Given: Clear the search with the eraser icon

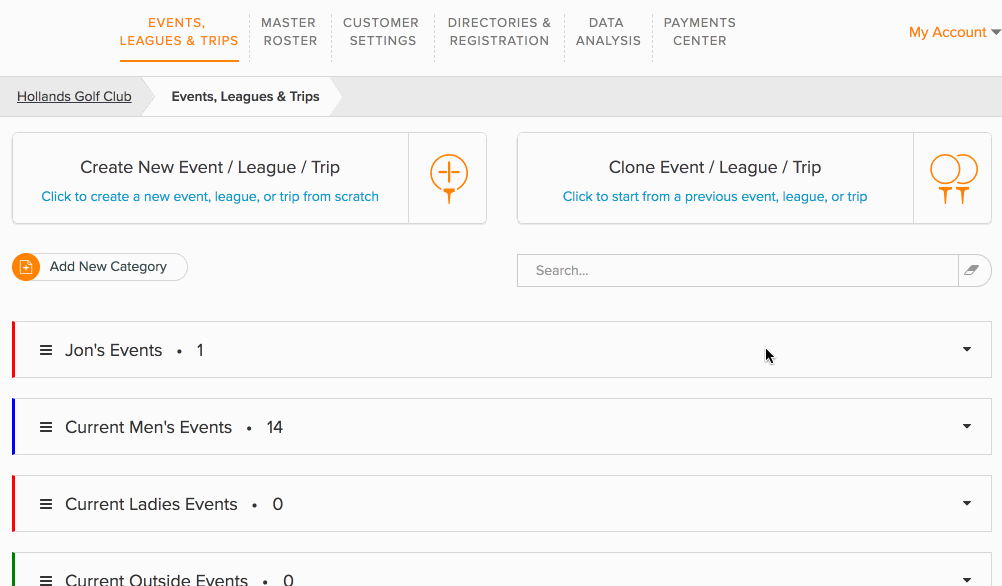Looking at the screenshot, I should coord(972,270).
